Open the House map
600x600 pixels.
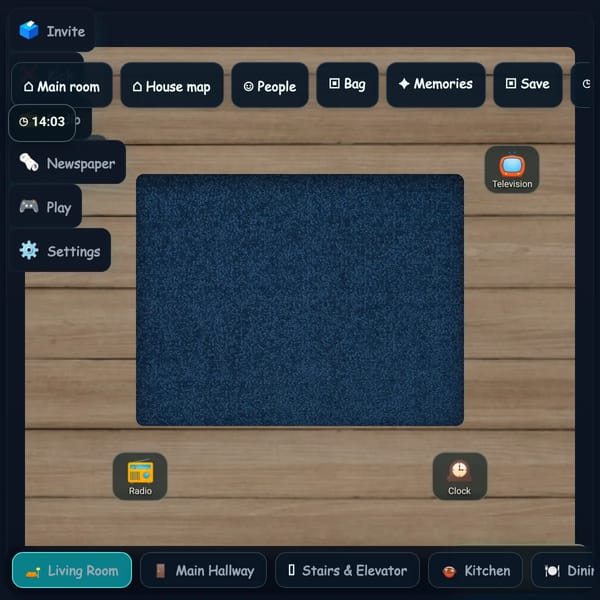pos(172,86)
